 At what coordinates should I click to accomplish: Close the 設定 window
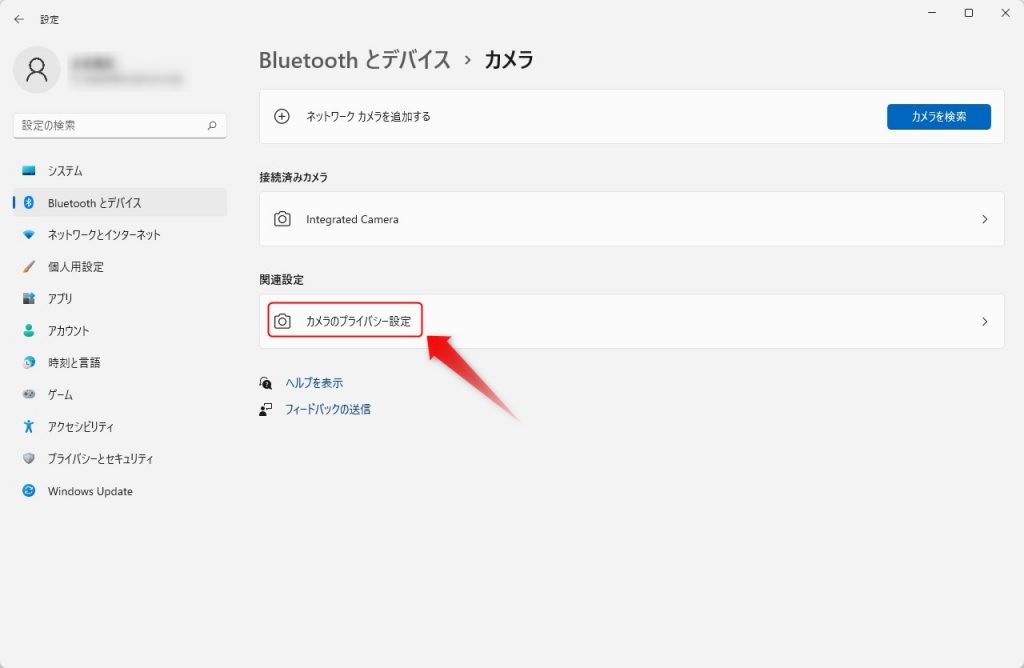coord(1005,13)
